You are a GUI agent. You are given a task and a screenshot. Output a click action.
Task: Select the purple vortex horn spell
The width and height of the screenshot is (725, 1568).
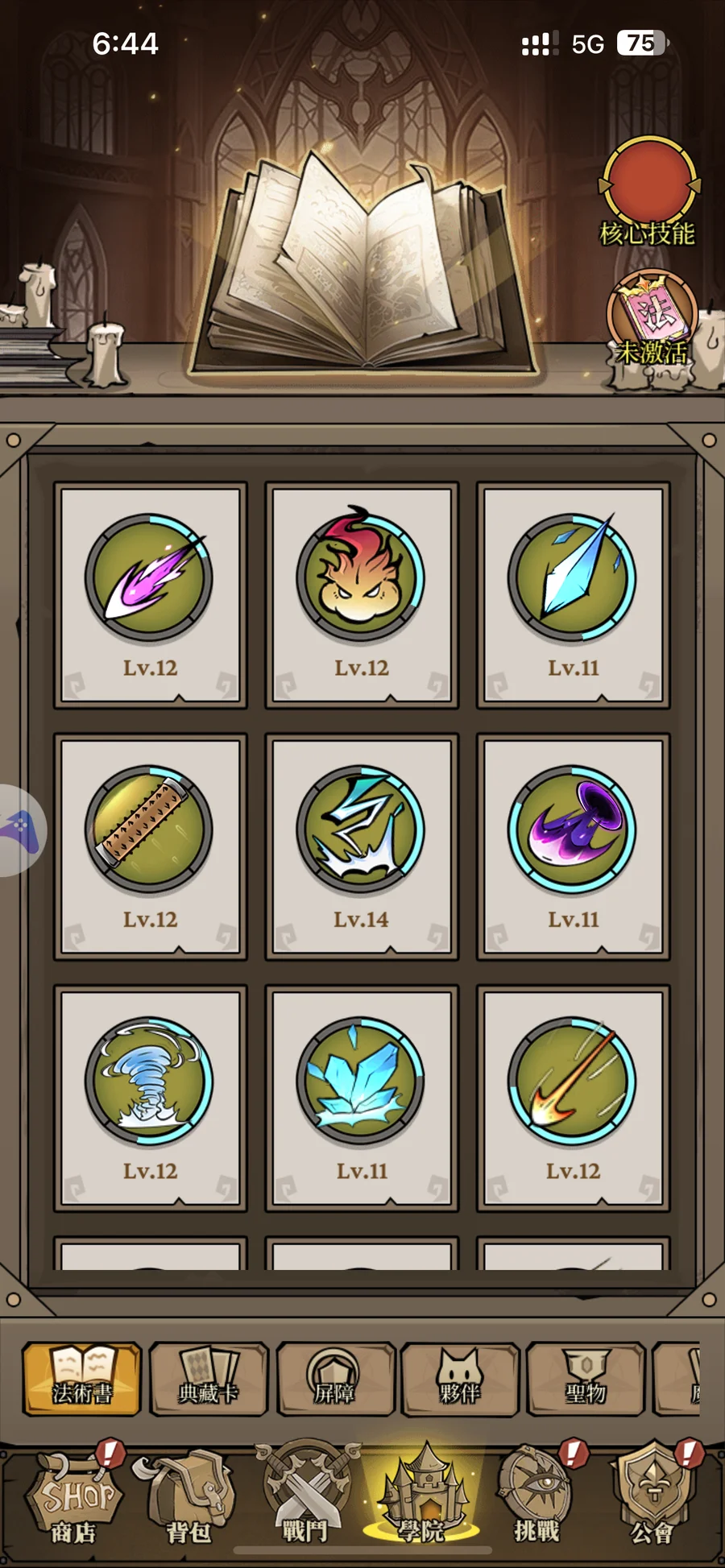573,847
